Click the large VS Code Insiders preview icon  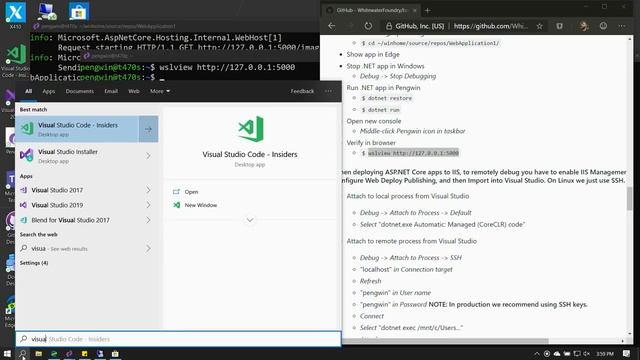tap(250, 129)
